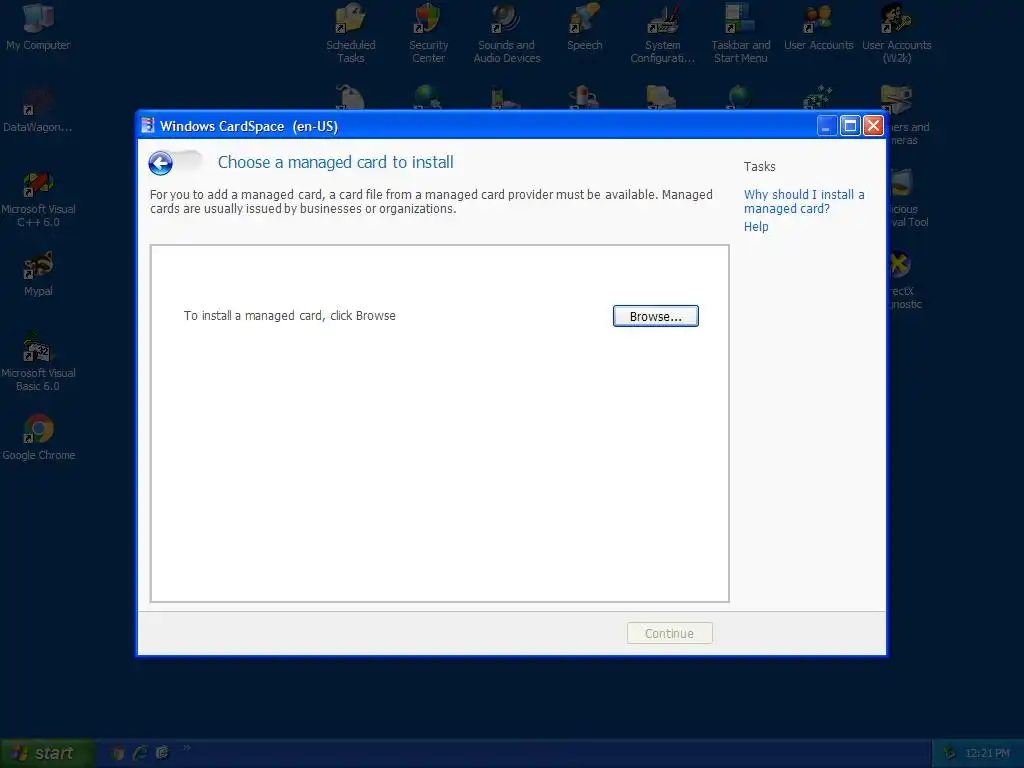Select the My Computer desktop icon
Screen dimensions: 1024x768
click(38, 27)
